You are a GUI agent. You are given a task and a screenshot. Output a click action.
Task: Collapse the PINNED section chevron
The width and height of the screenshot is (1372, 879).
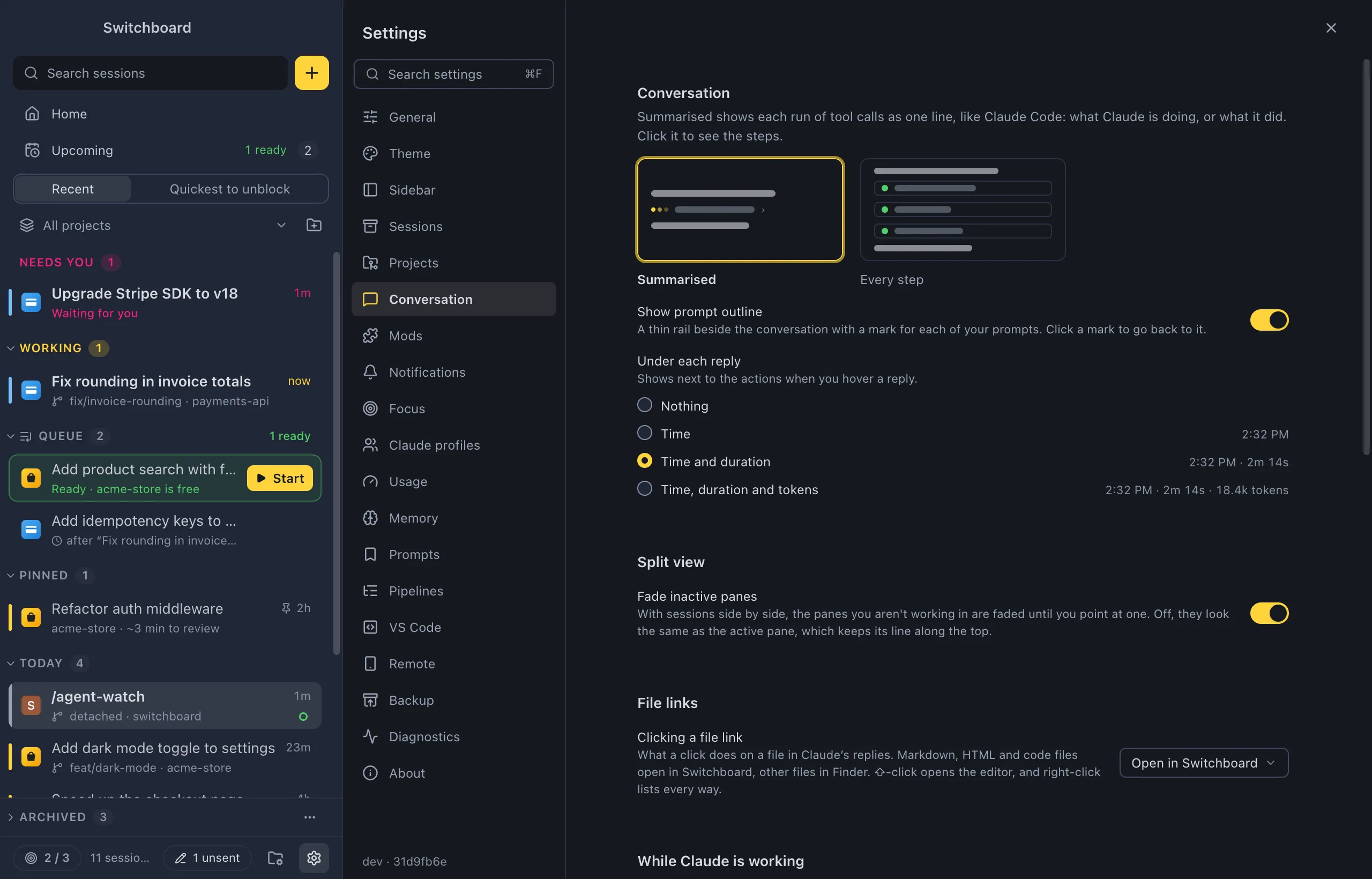[x=10, y=575]
